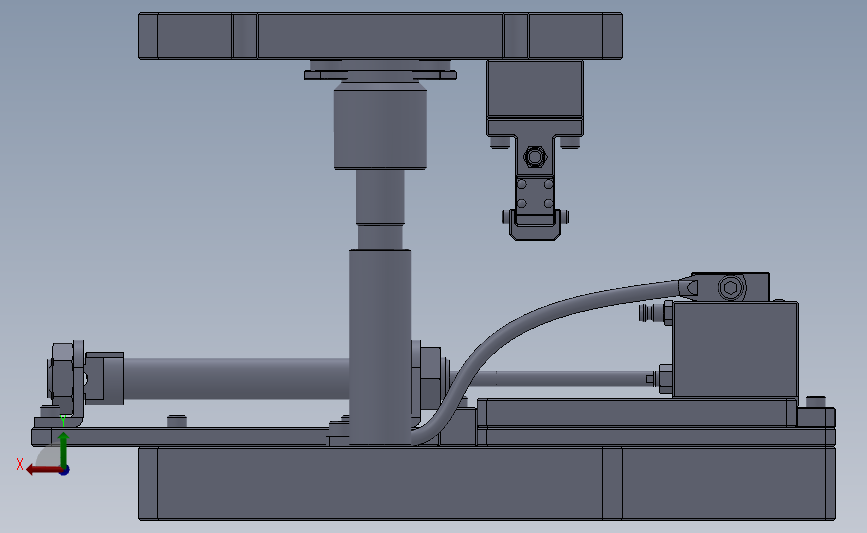867x533 pixels.
Task: Pick the small bolt head on the left thin plate
Action: (x=177, y=421)
